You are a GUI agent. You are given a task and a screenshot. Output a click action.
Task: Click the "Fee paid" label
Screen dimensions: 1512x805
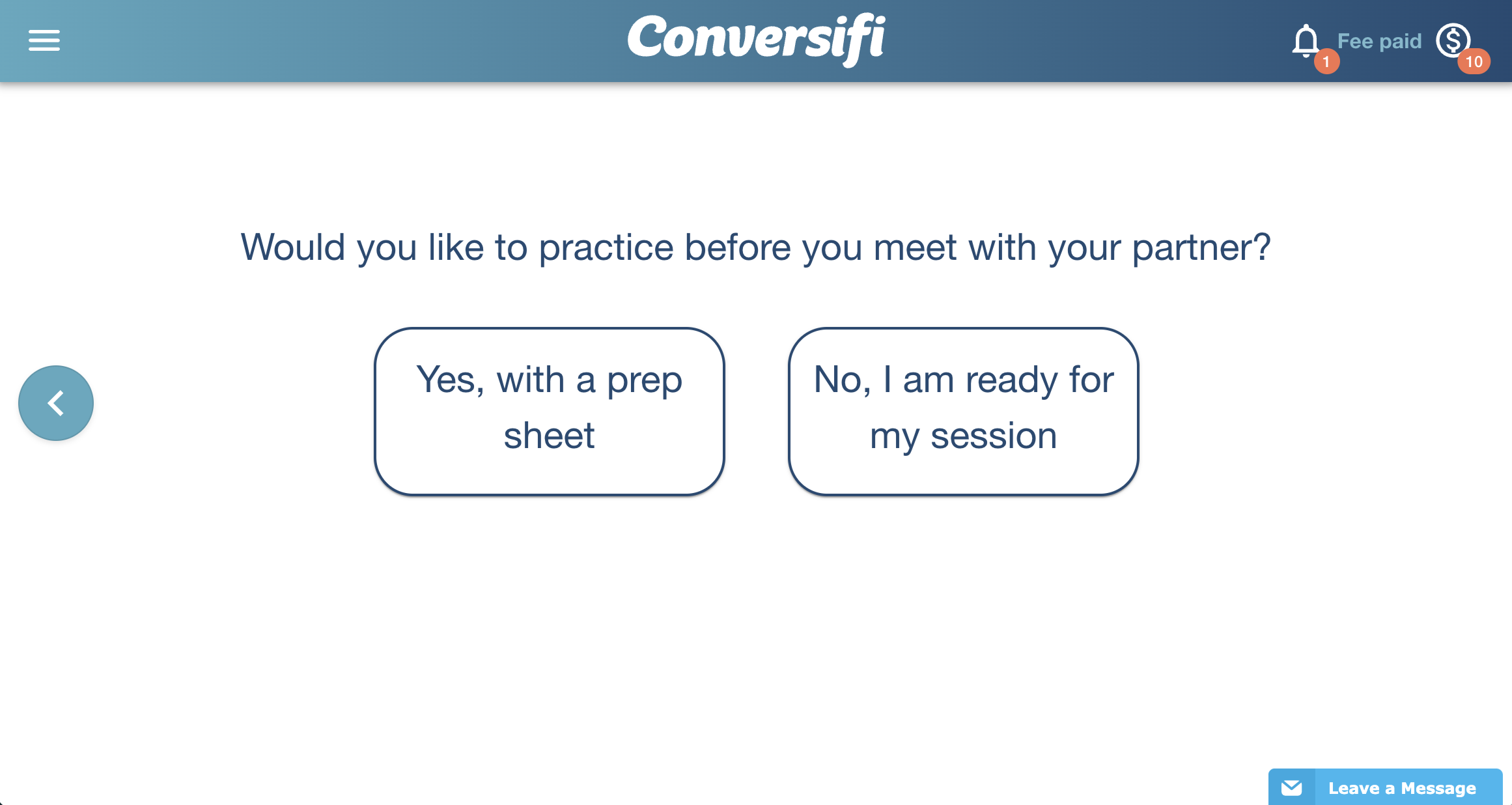[x=1379, y=41]
